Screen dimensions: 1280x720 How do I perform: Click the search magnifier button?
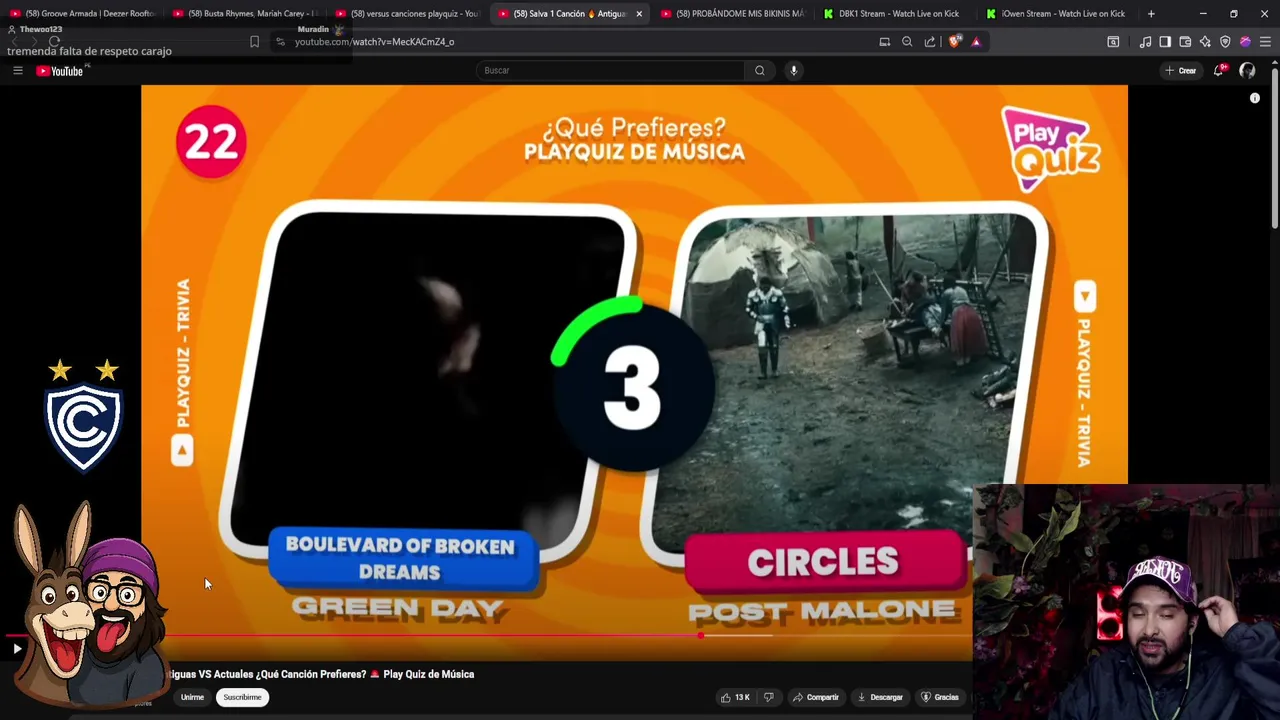coord(760,70)
